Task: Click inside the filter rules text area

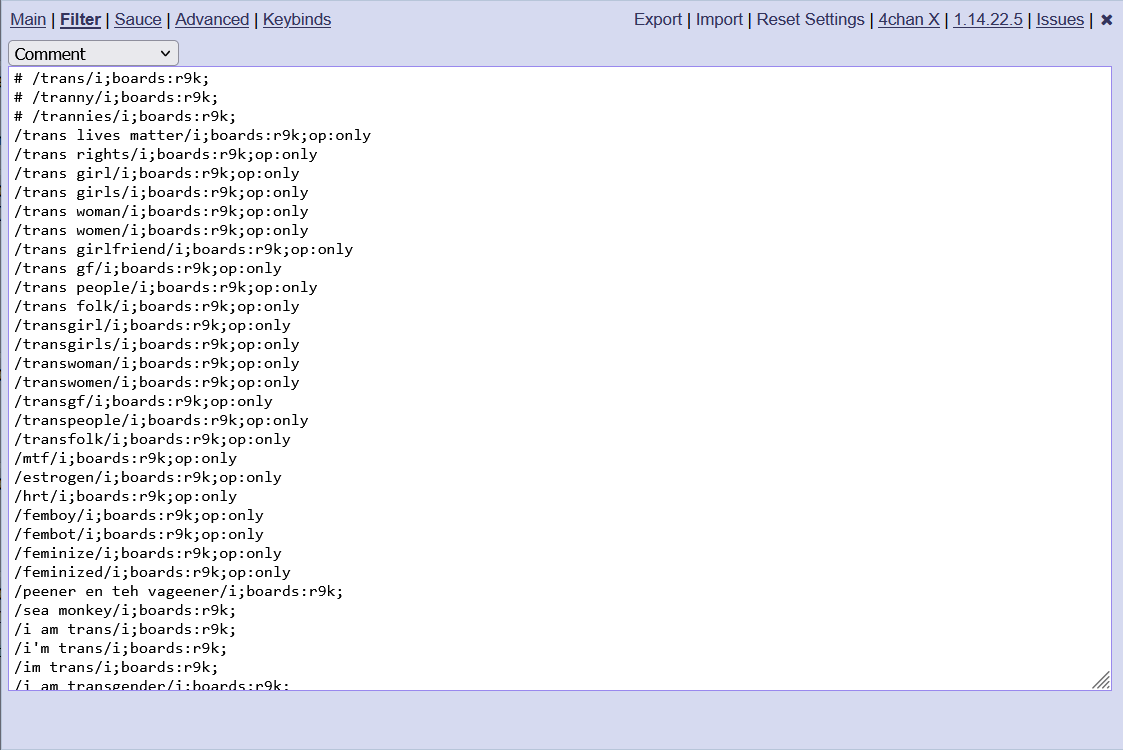Action: click(559, 378)
